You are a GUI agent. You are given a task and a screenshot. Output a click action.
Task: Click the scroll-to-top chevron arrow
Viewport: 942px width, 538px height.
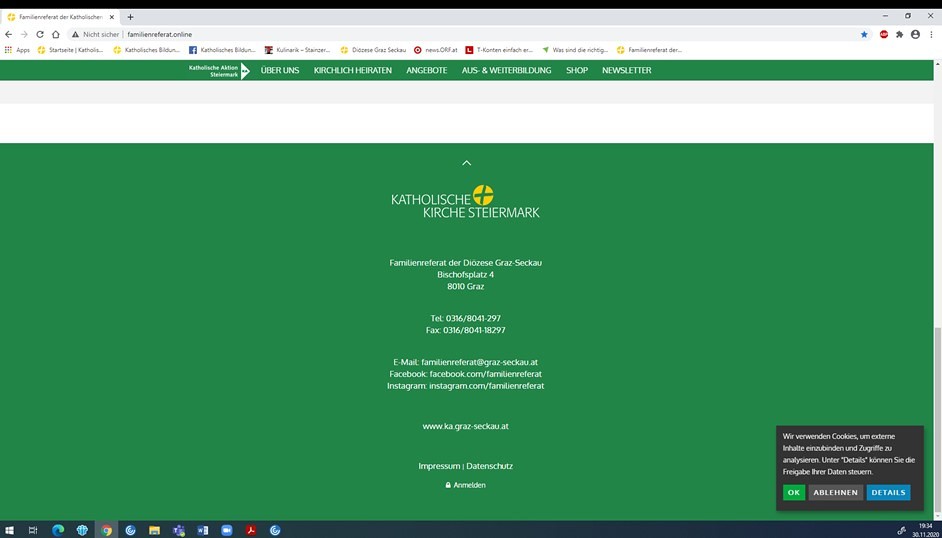point(466,162)
